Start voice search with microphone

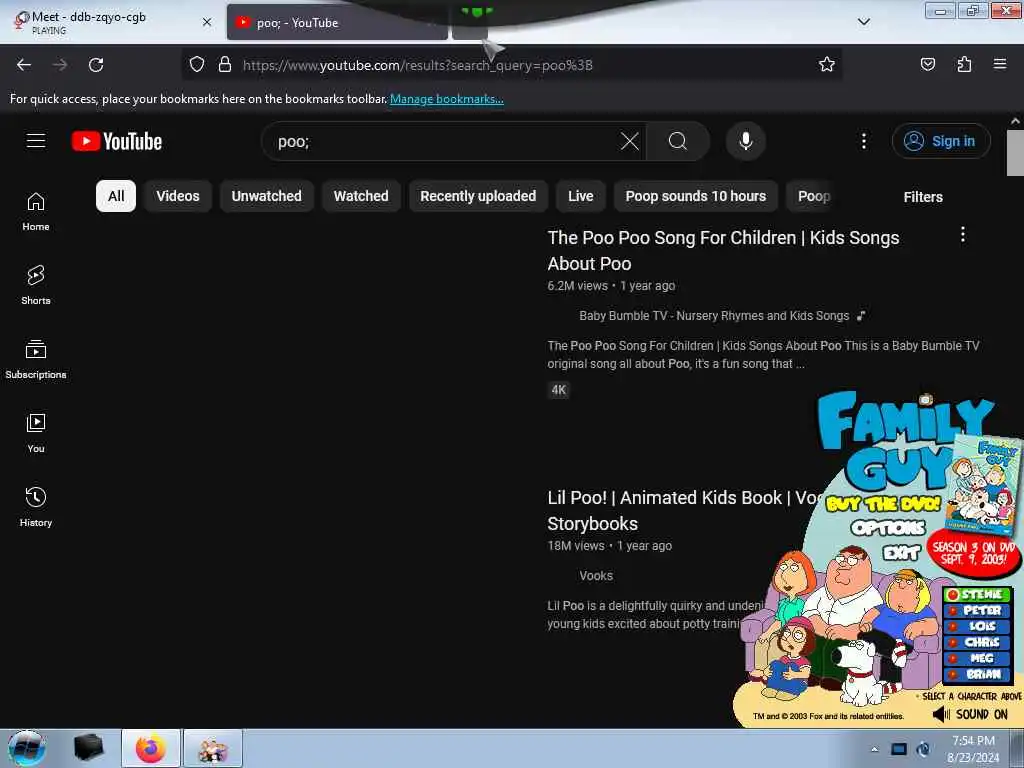(746, 141)
